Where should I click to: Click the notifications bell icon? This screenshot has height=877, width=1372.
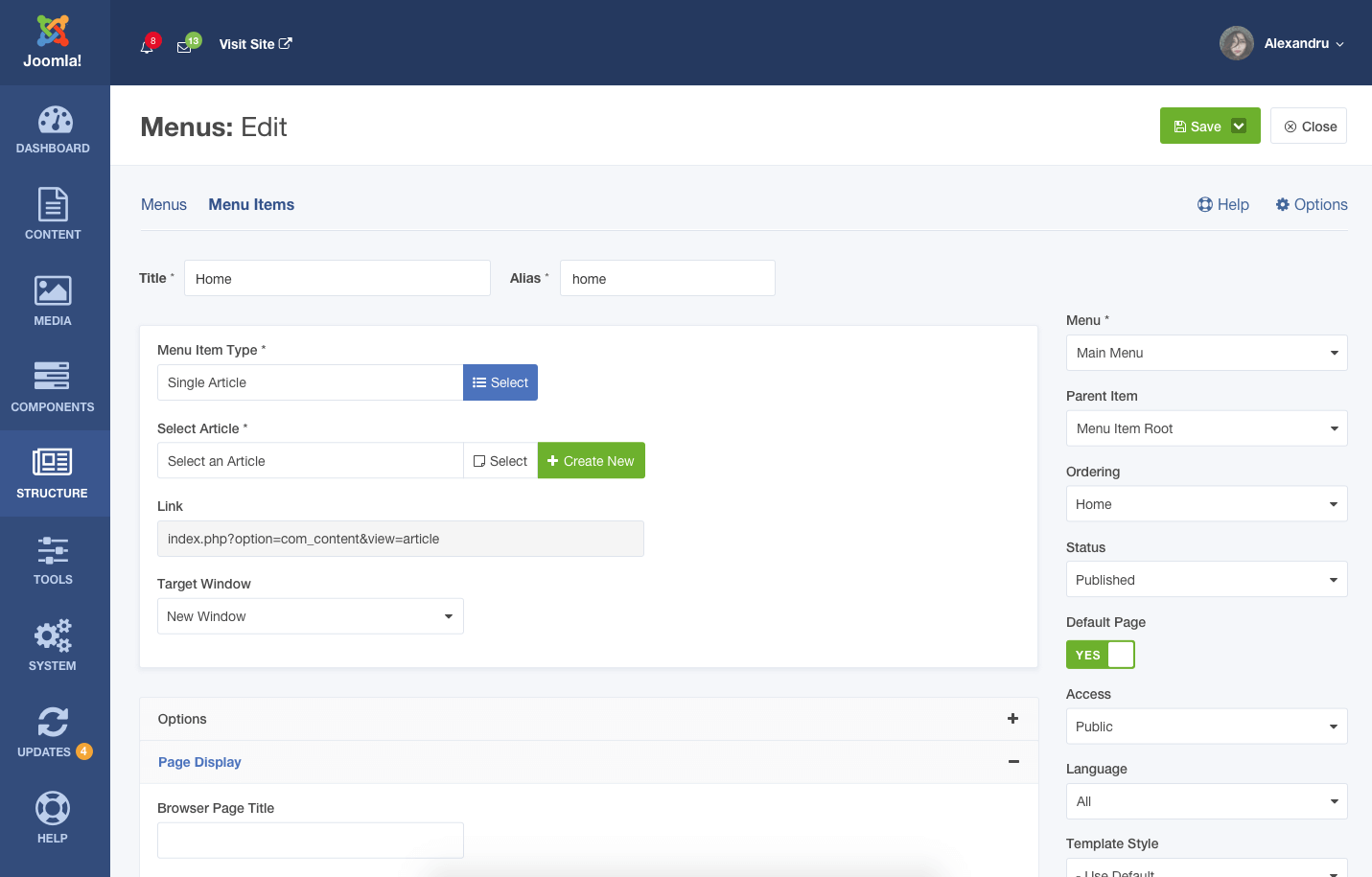[x=147, y=46]
